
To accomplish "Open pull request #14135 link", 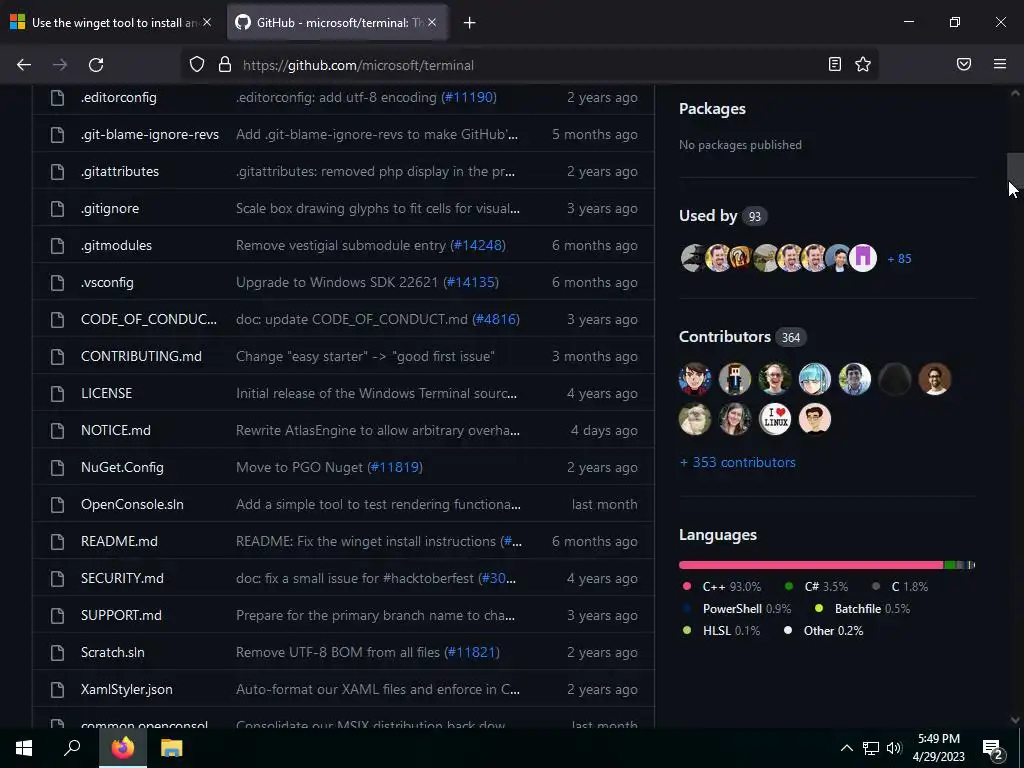I will (471, 282).
